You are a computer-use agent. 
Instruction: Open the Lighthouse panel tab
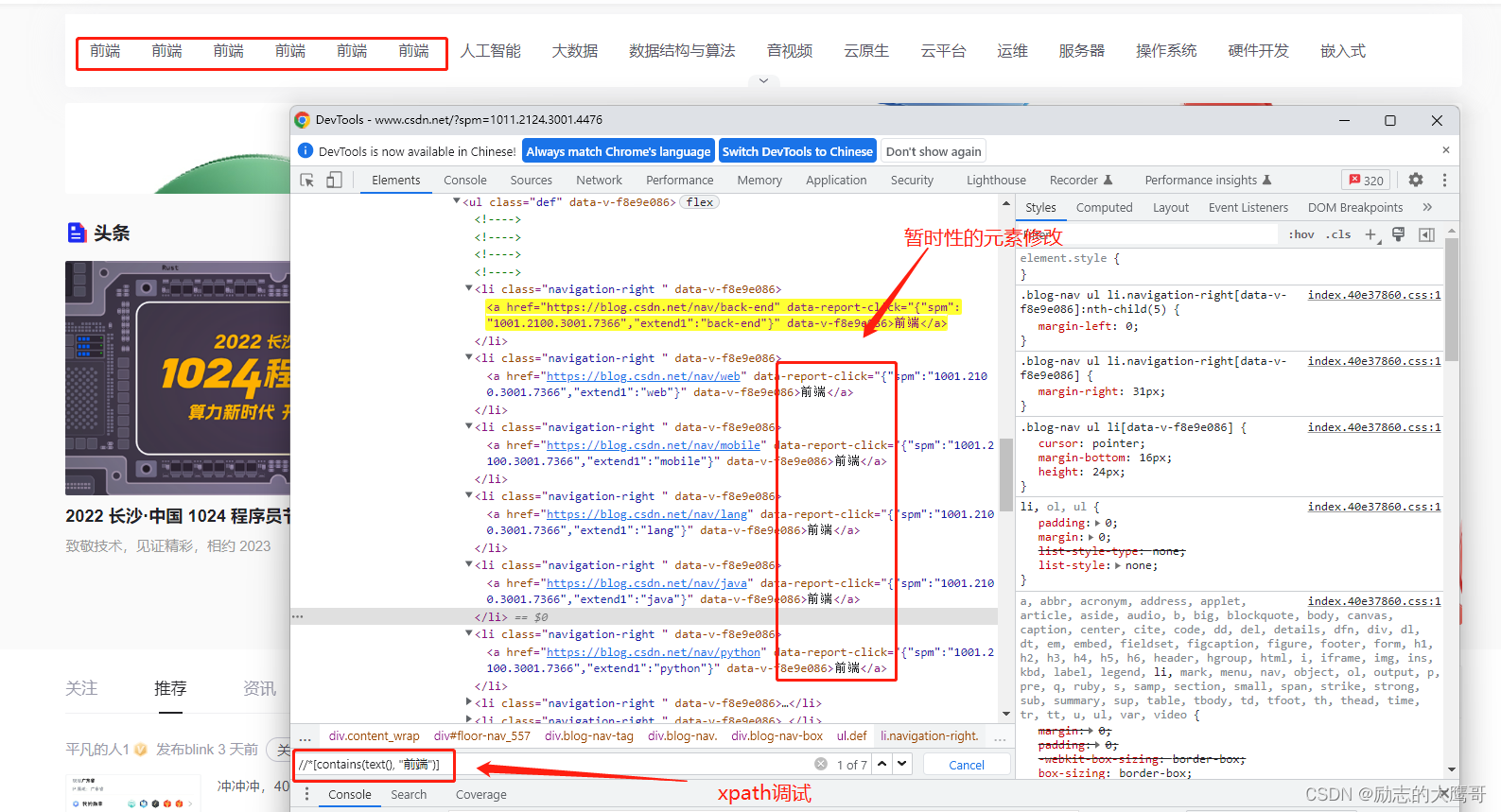pyautogui.click(x=996, y=180)
